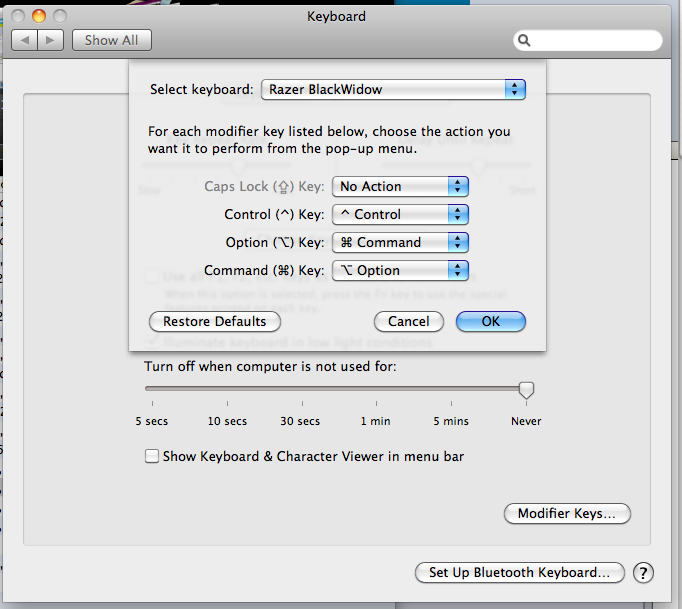Image resolution: width=682 pixels, height=609 pixels.
Task: Click the '10 secs' slider label
Action: click(227, 421)
